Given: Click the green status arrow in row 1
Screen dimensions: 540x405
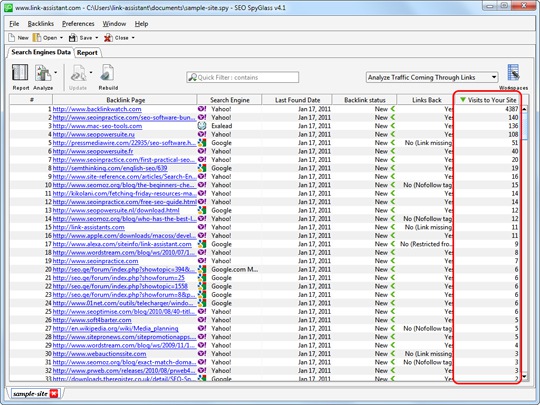Looking at the screenshot, I should coord(393,109).
